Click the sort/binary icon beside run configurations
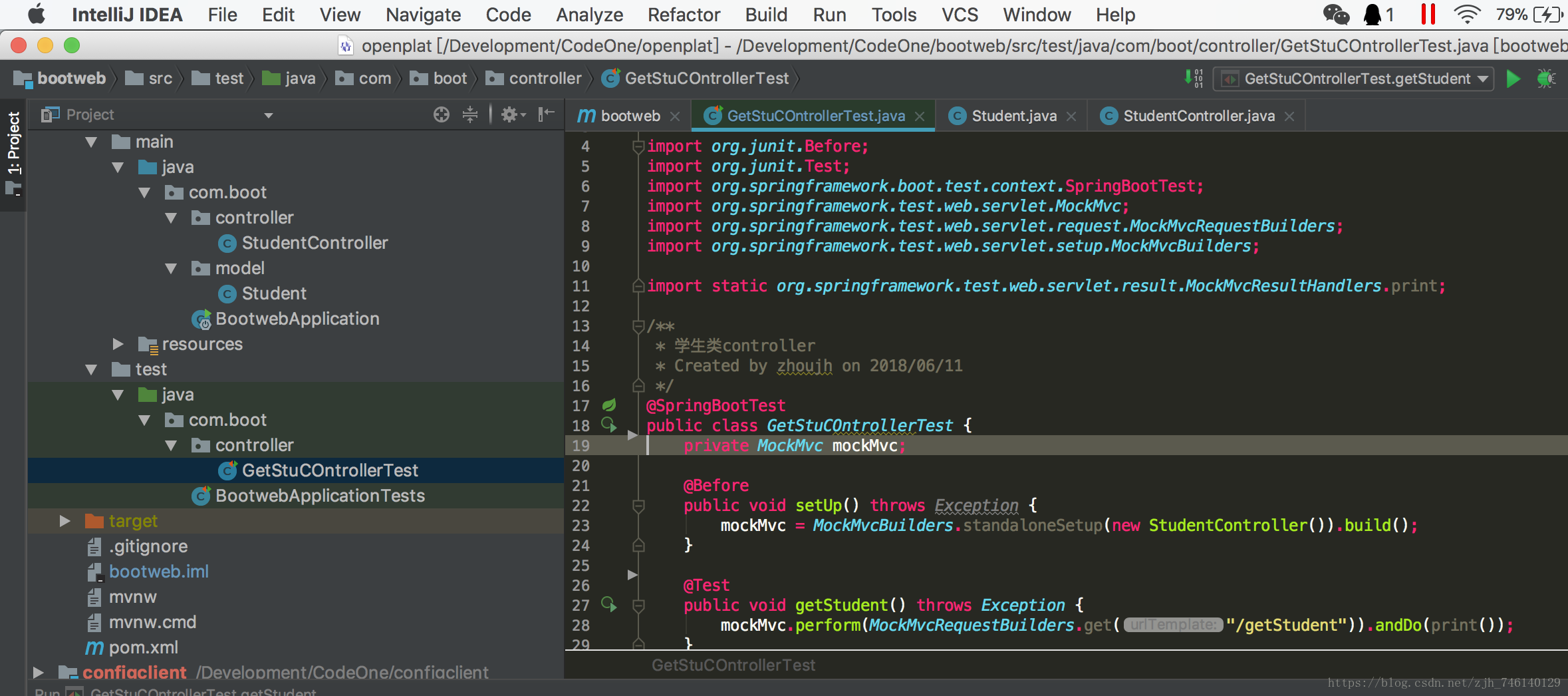1568x696 pixels. [1194, 79]
